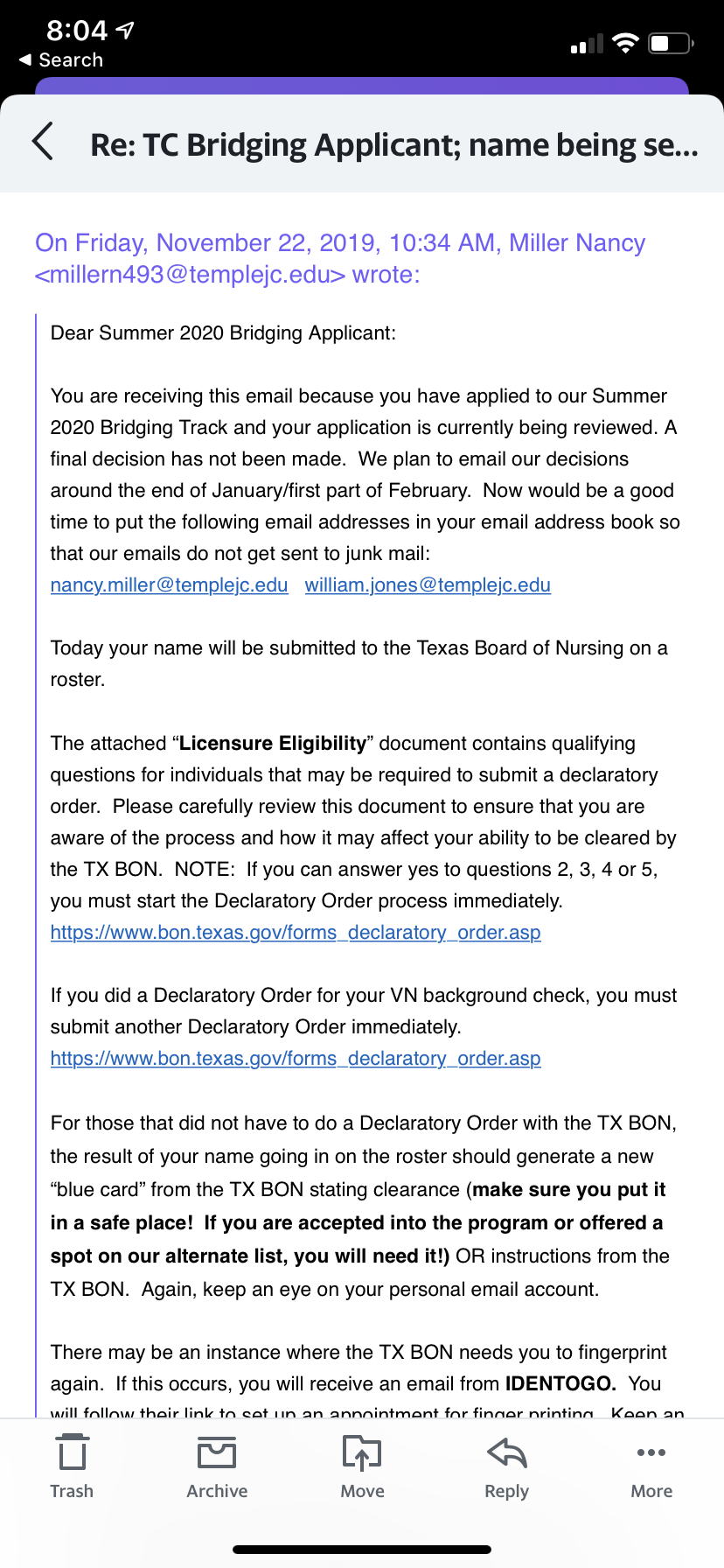Viewport: 724px width, 1568px height.
Task: Tap the cellular signal bars
Action: point(587,44)
